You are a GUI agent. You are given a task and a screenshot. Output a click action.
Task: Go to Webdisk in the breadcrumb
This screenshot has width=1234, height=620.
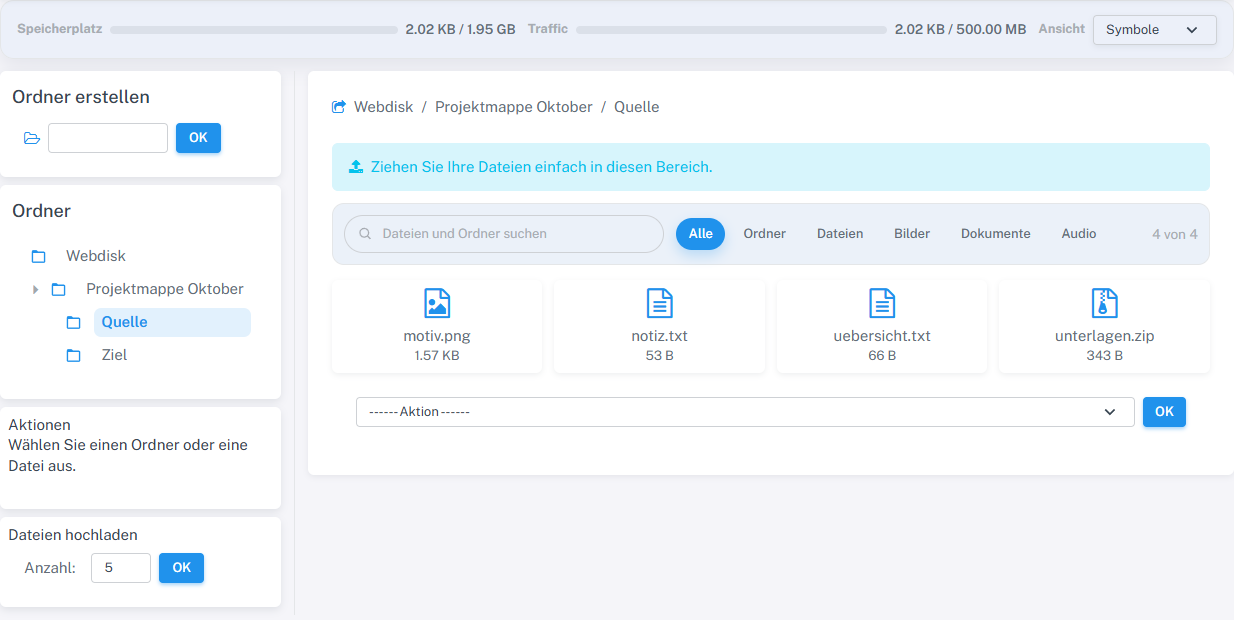[x=383, y=107]
